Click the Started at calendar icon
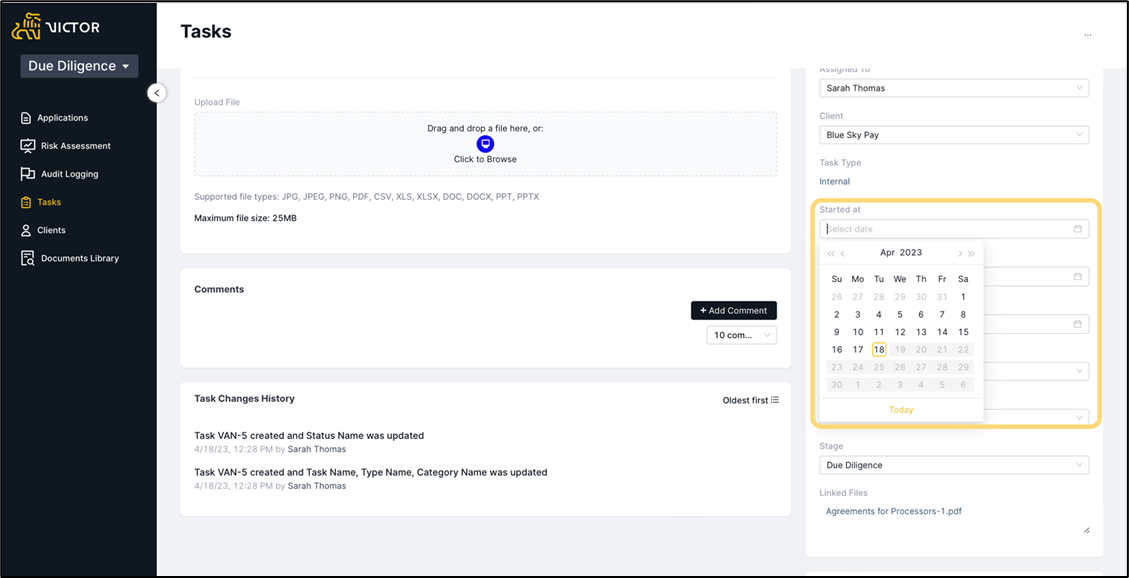The height and width of the screenshot is (578, 1129). pyautogui.click(x=1078, y=229)
